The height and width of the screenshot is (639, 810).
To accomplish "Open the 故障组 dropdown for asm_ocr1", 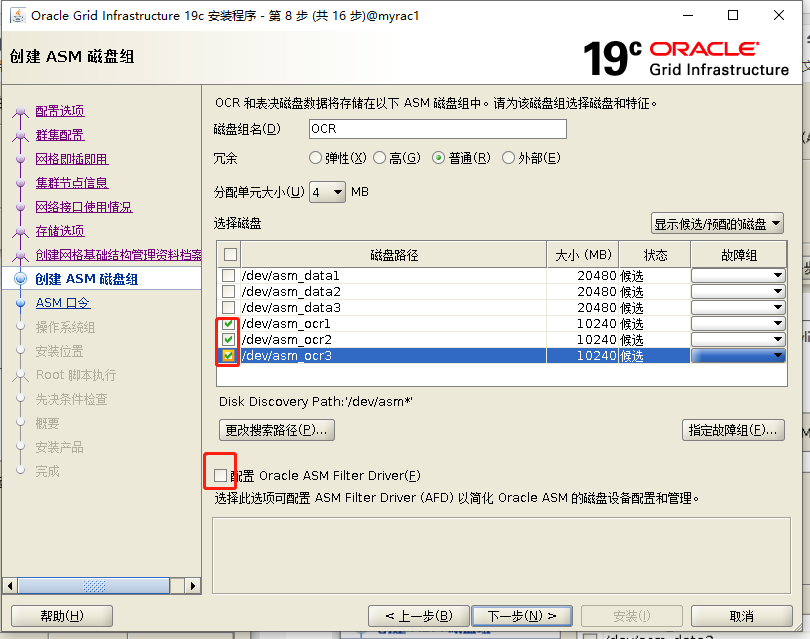I will point(738,323).
